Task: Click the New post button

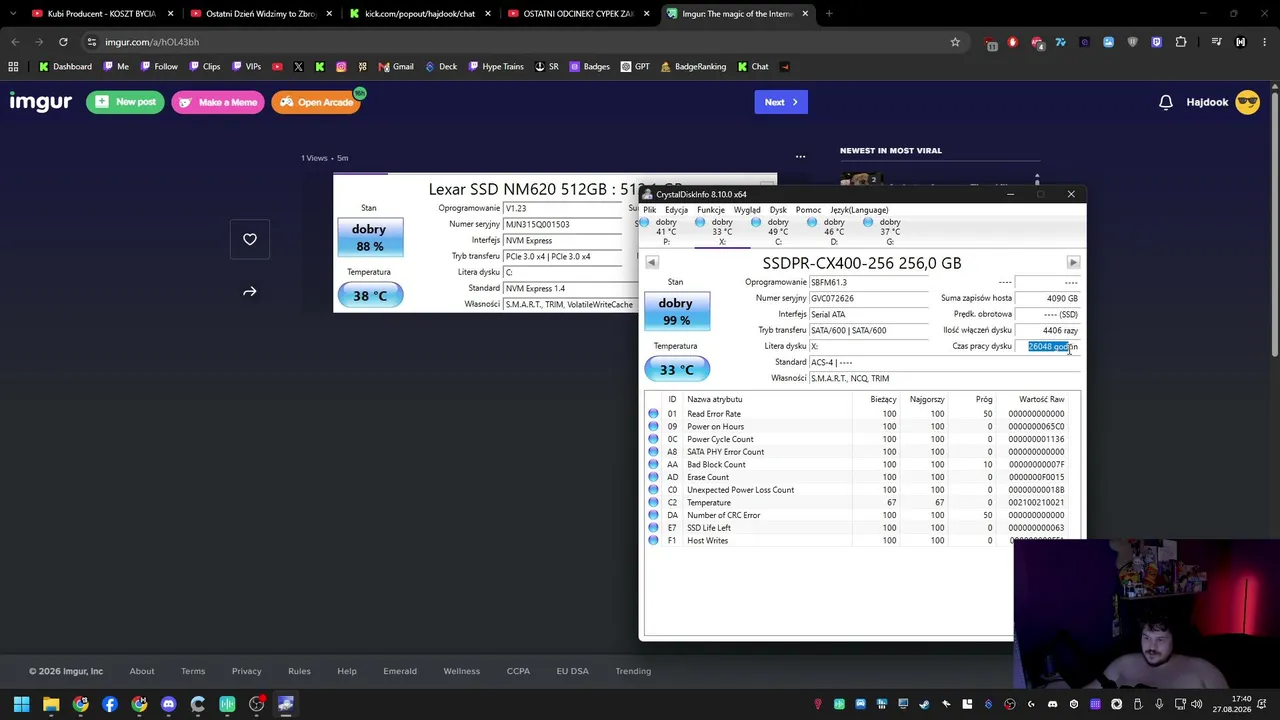Action: pyautogui.click(x=126, y=102)
